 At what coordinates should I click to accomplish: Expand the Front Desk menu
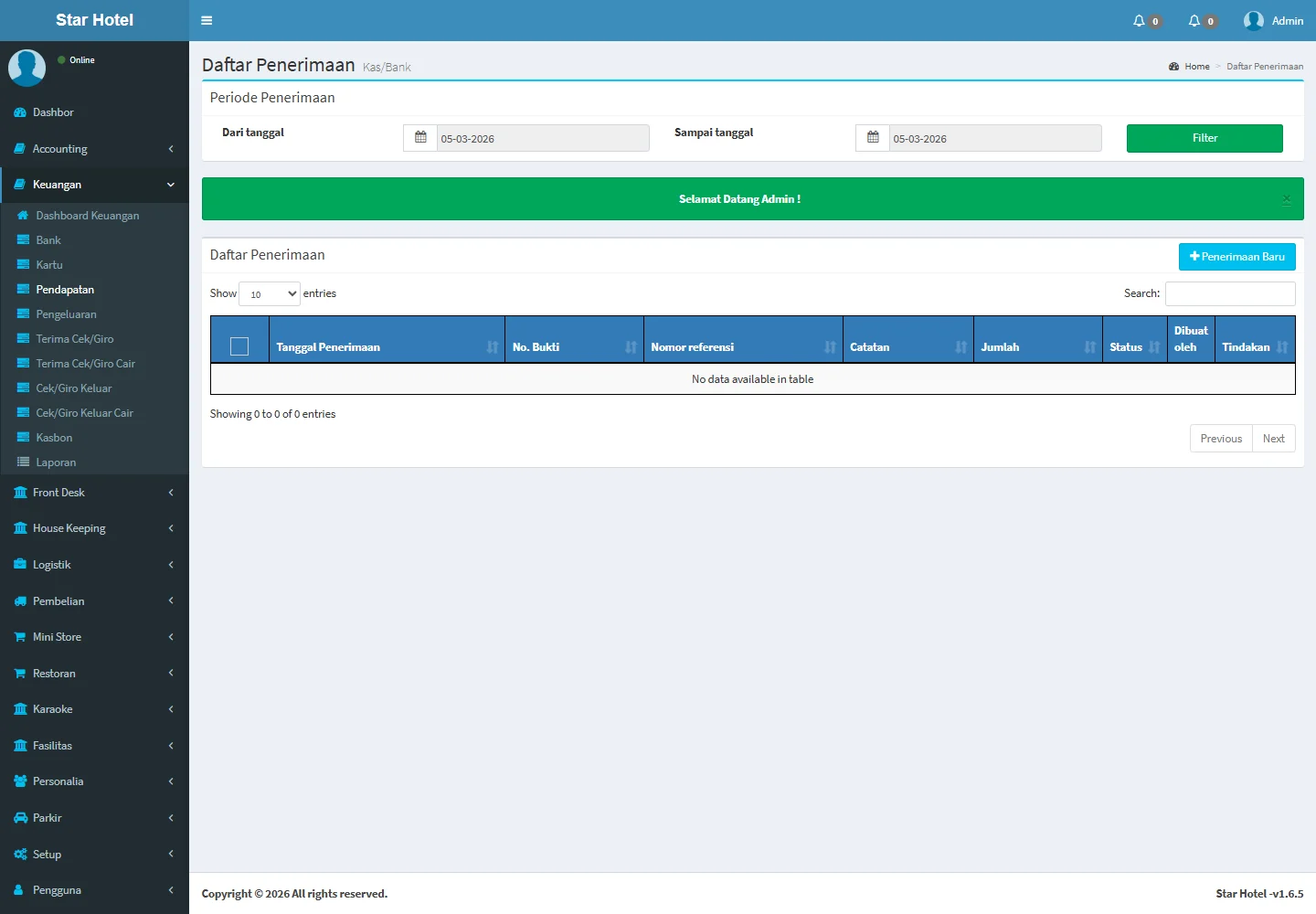94,493
